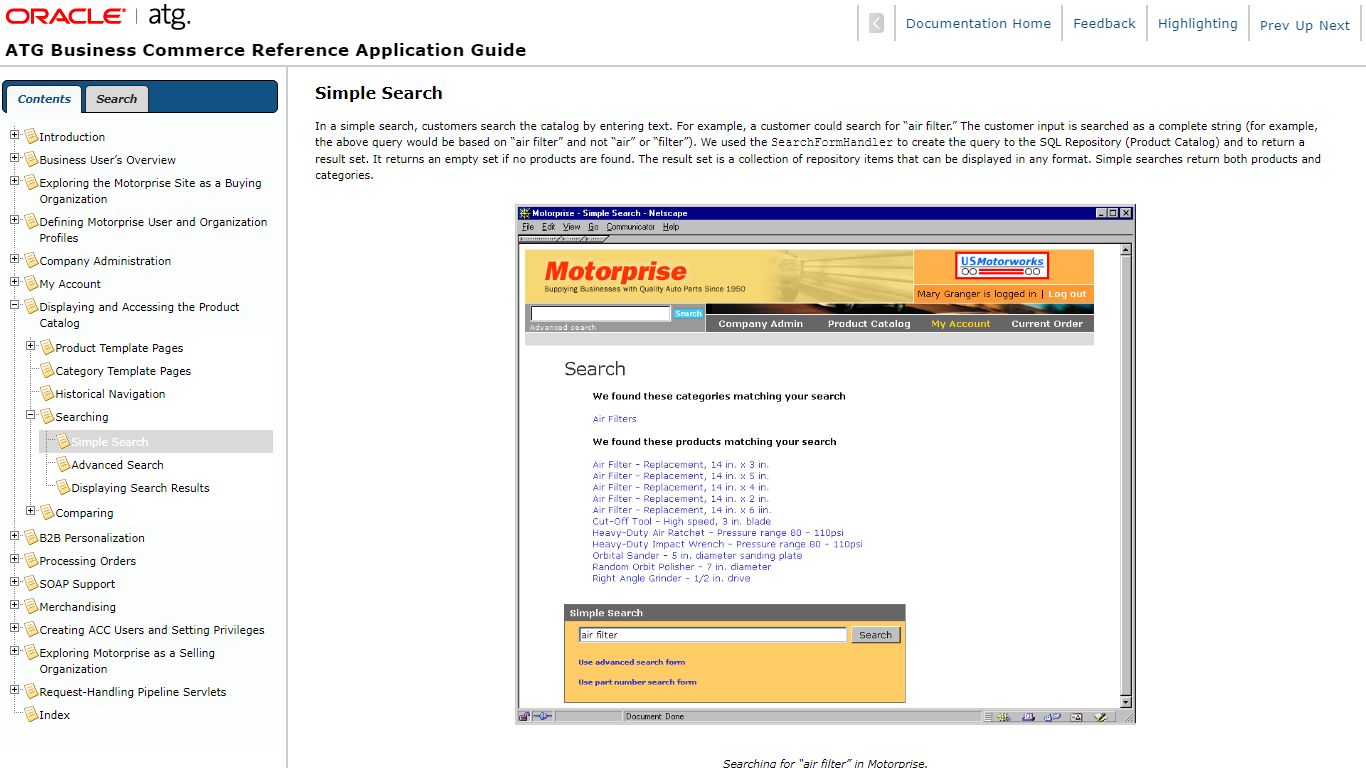Screen dimensions: 1366x768
Task: Click the Oracle ATG logo
Action: click(x=97, y=16)
